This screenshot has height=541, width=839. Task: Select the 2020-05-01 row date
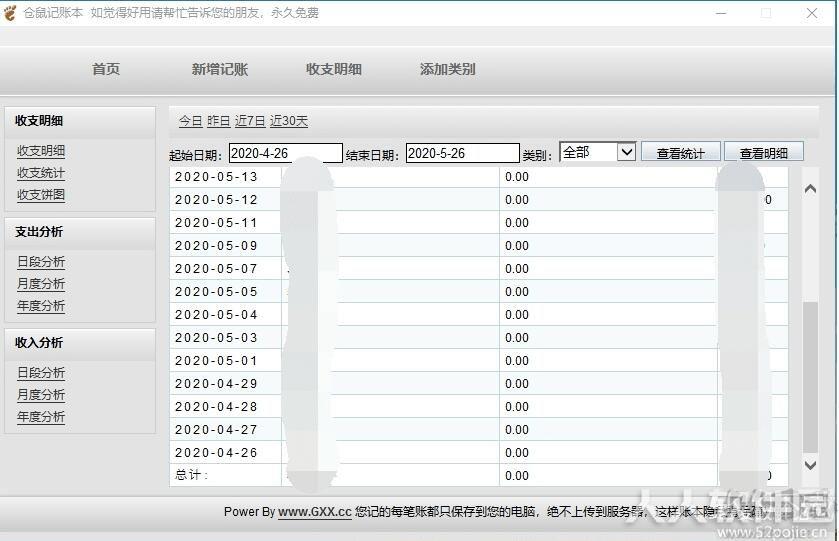216,361
